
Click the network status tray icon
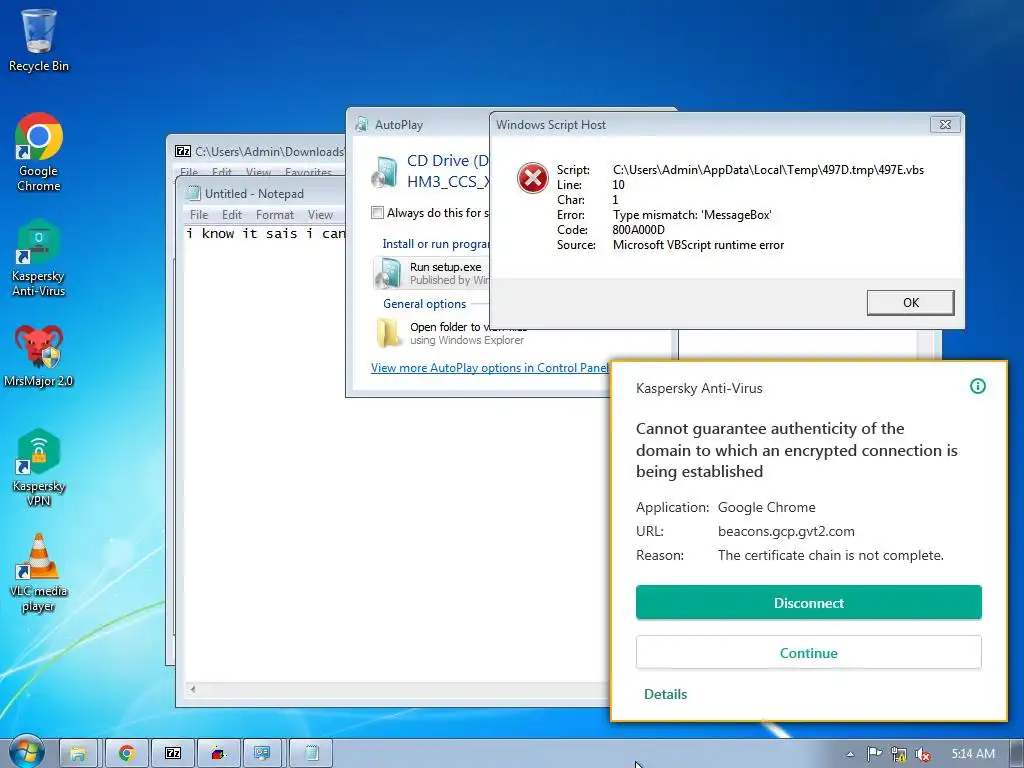click(899, 754)
